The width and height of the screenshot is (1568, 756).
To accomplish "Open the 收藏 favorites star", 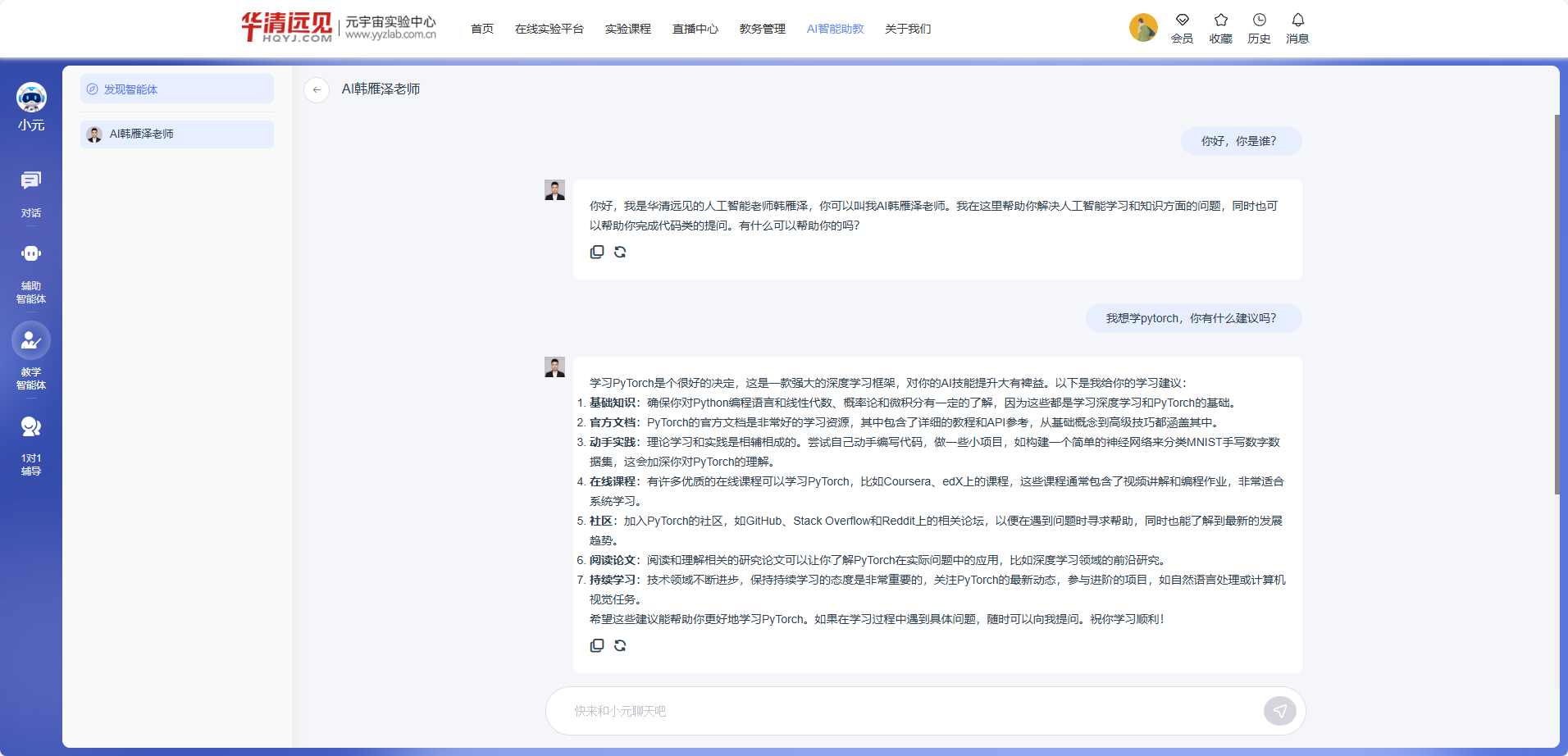I will [1220, 28].
